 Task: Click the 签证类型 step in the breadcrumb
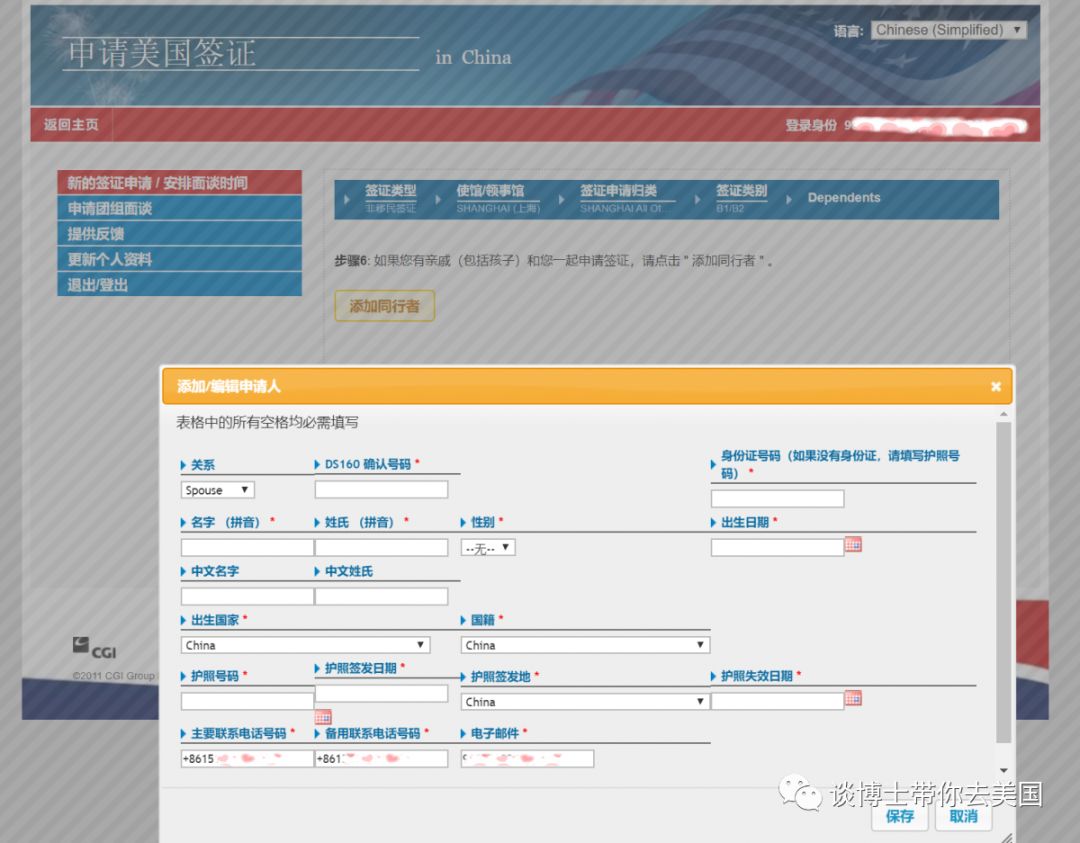tap(391, 198)
